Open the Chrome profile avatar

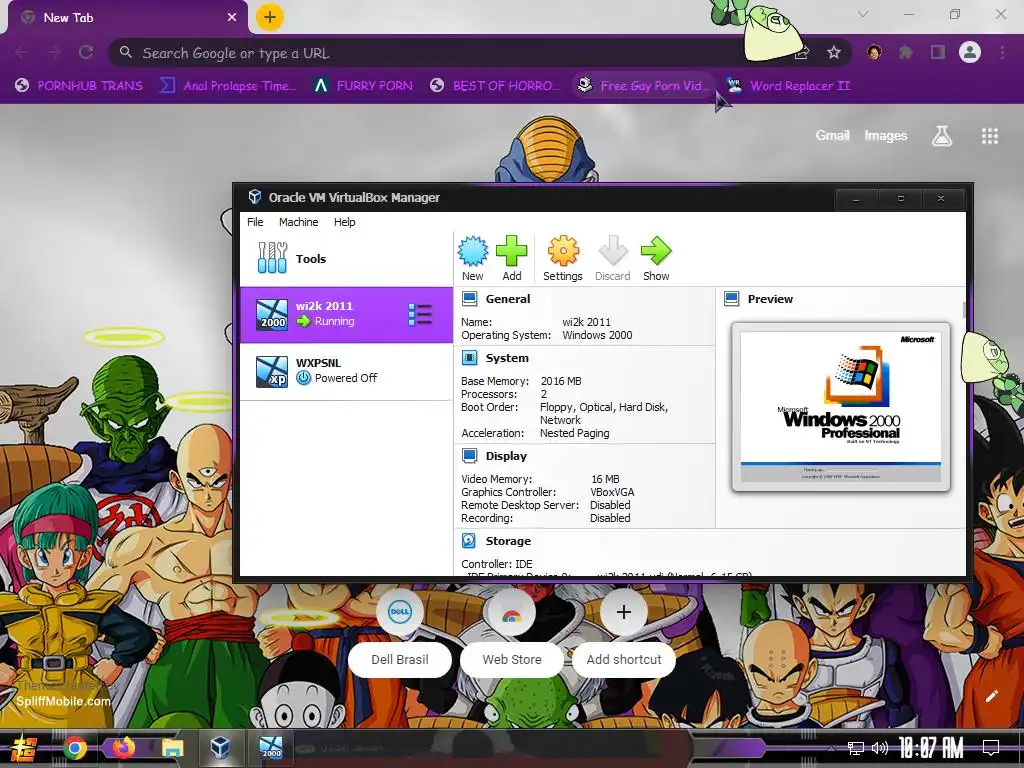pyautogui.click(x=970, y=52)
